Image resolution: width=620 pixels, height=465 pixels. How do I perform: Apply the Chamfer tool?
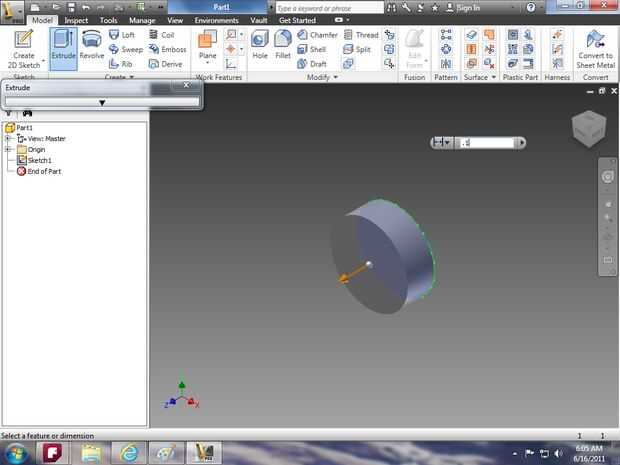[x=317, y=35]
